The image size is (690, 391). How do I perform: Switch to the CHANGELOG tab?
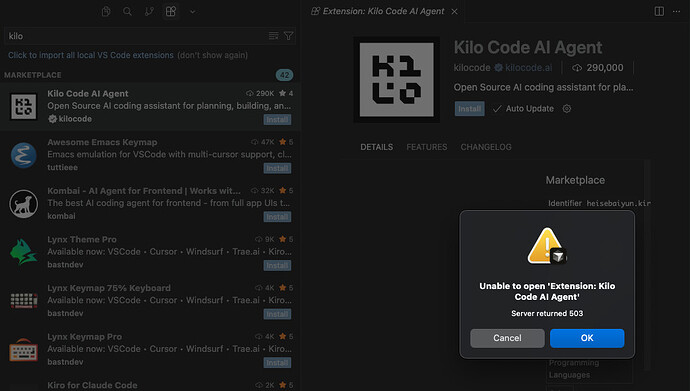click(486, 147)
